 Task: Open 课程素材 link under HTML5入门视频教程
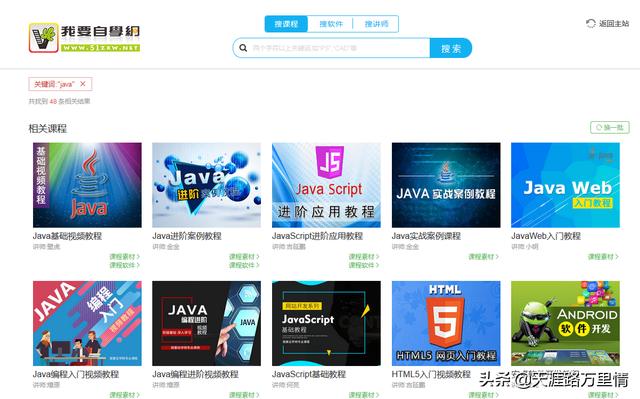483,395
